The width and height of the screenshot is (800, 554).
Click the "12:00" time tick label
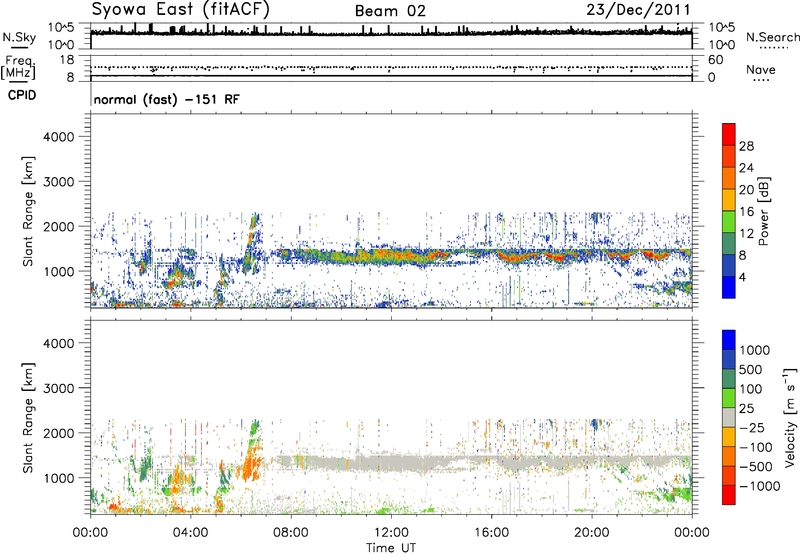point(391,533)
